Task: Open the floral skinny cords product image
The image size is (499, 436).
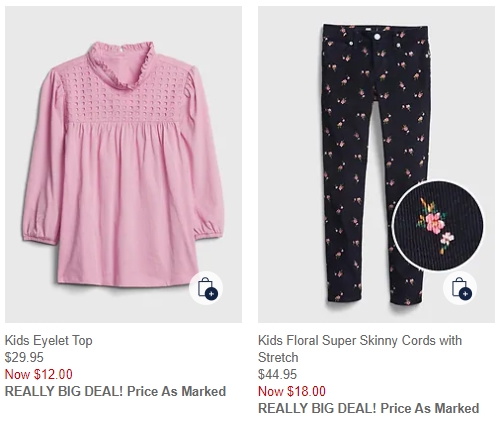Action: [376, 164]
